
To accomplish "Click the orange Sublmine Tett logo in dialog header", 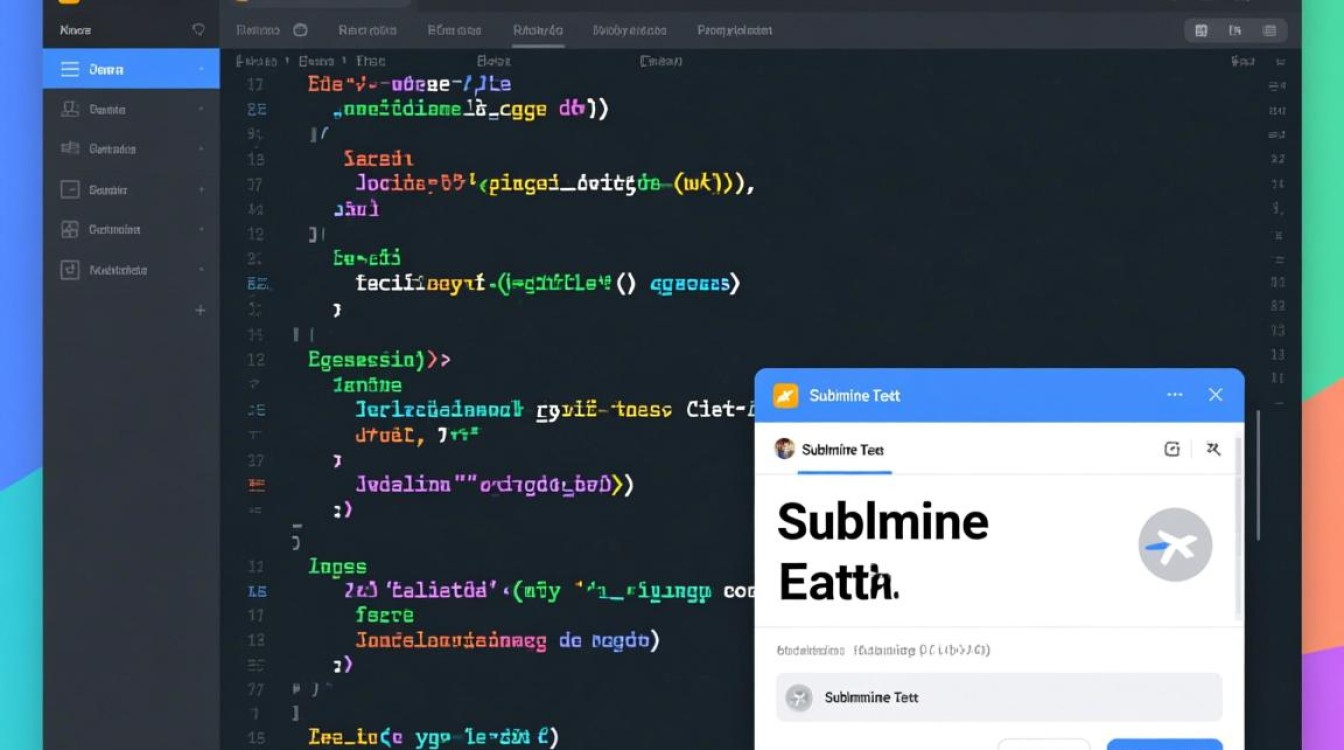I will pyautogui.click(x=786, y=395).
